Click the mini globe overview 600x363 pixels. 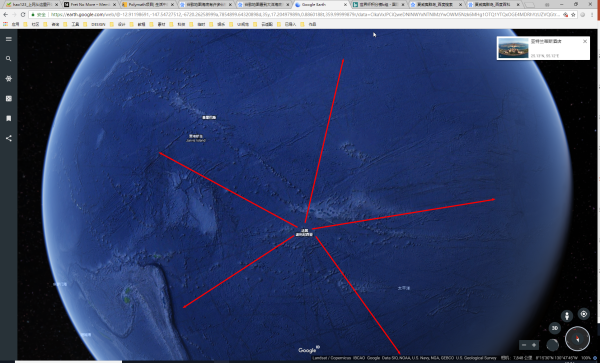click(552, 345)
